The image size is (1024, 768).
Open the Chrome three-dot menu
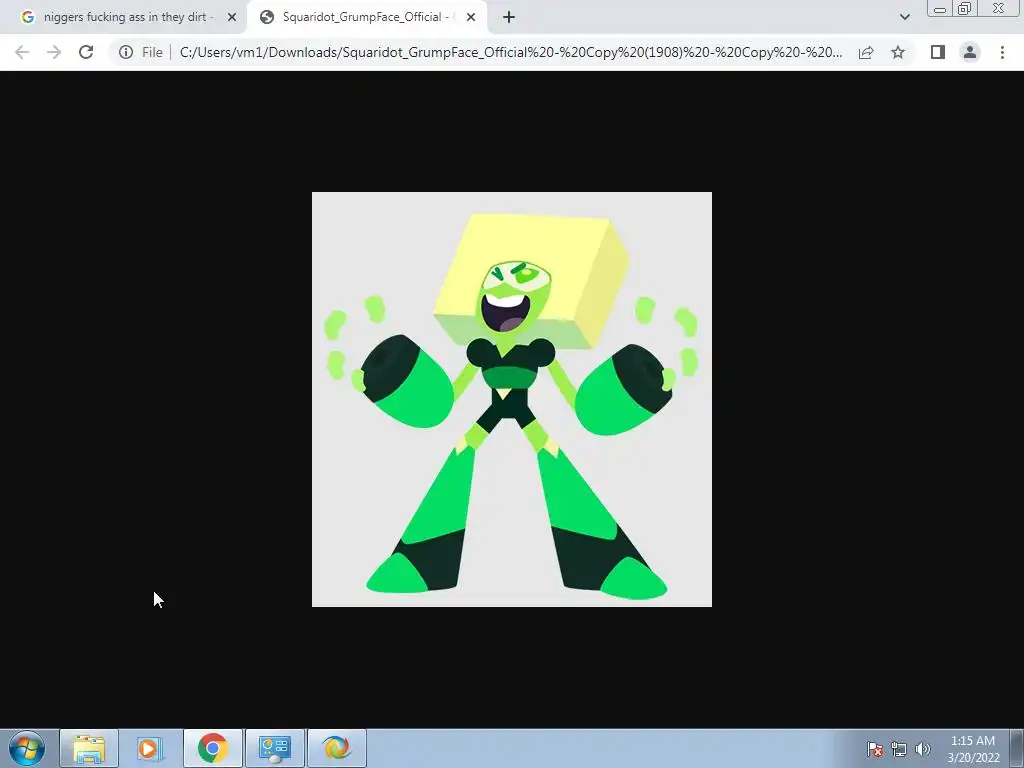tap(1002, 52)
